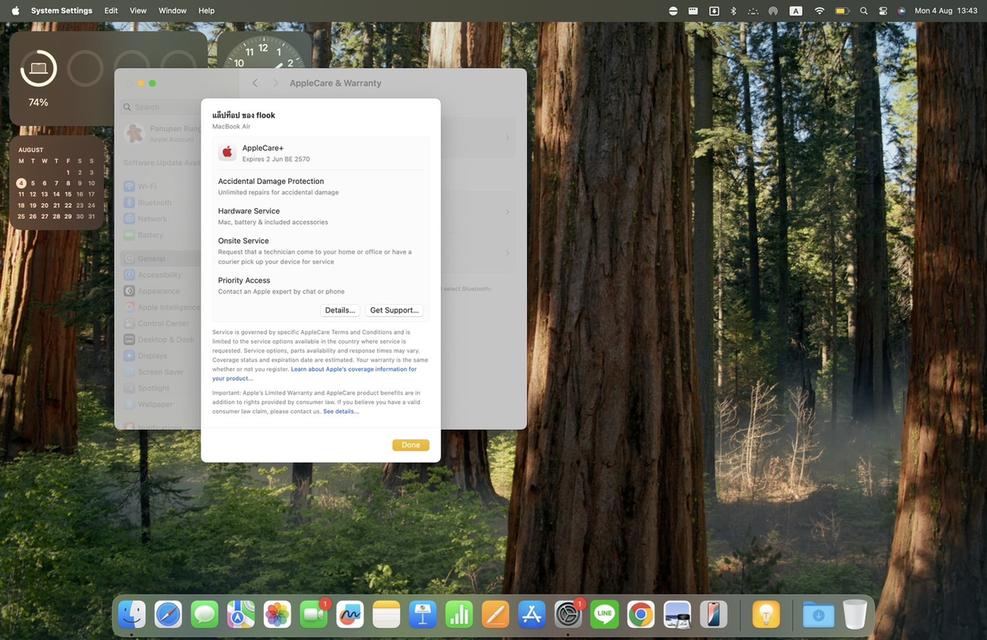Click Done to close the coverage sheet

410,445
